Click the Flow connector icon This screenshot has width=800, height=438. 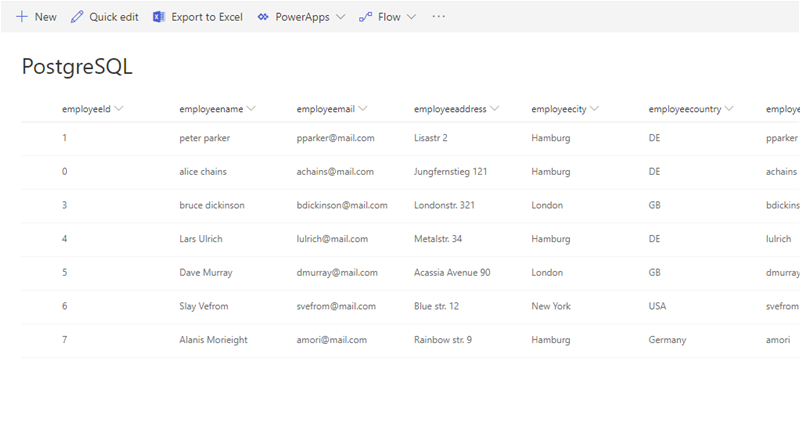pos(365,17)
